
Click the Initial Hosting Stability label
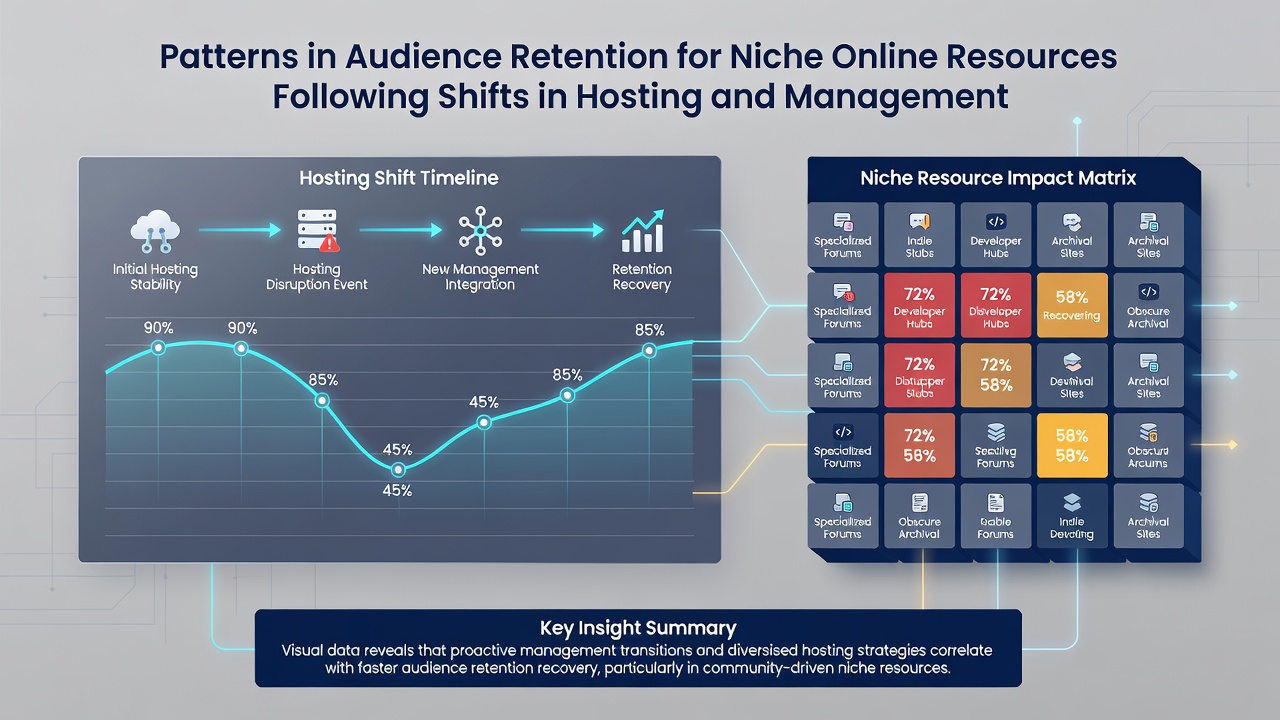156,277
